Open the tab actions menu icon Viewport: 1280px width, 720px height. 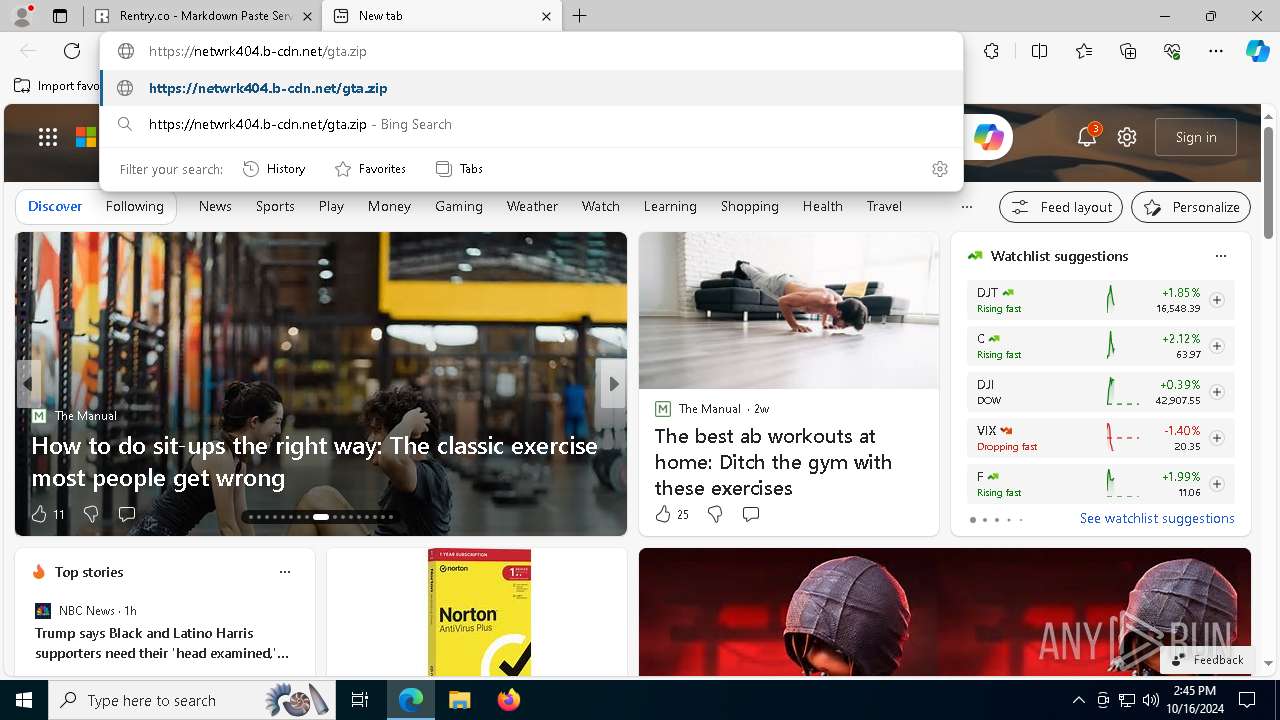pos(60,16)
